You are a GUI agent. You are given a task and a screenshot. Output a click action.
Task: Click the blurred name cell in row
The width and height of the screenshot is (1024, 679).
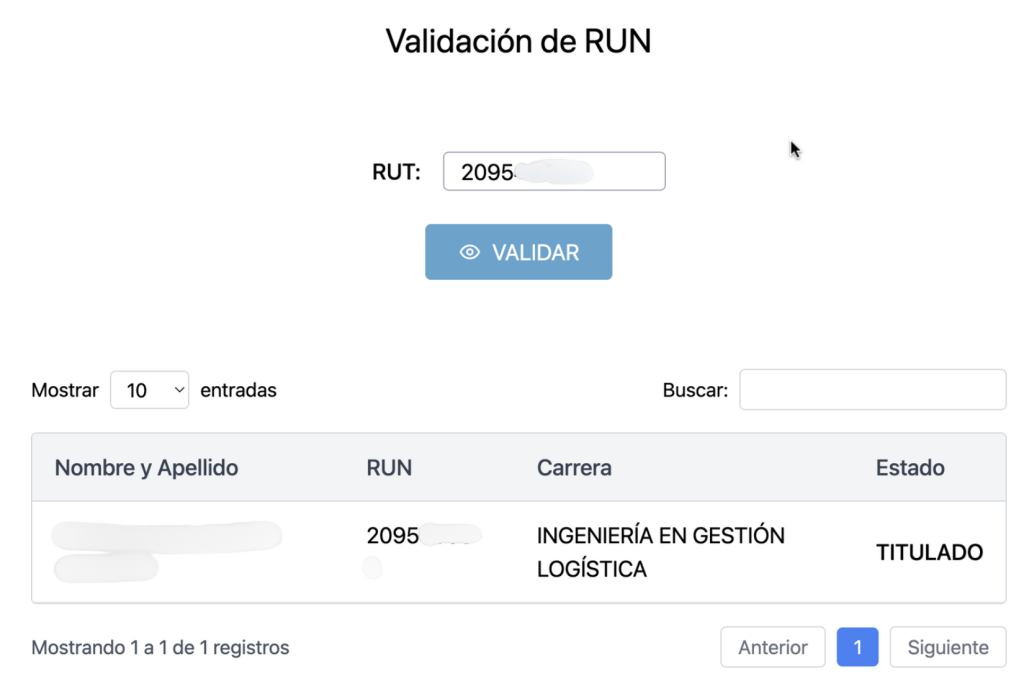(165, 538)
